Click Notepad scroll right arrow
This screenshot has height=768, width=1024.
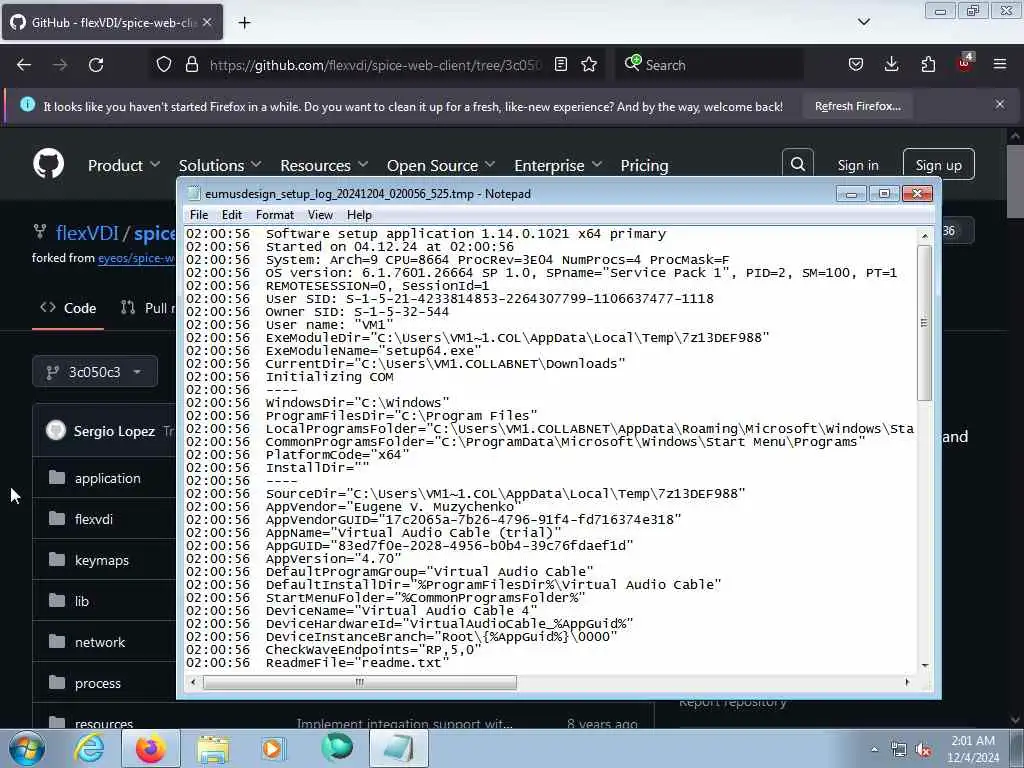tap(907, 682)
